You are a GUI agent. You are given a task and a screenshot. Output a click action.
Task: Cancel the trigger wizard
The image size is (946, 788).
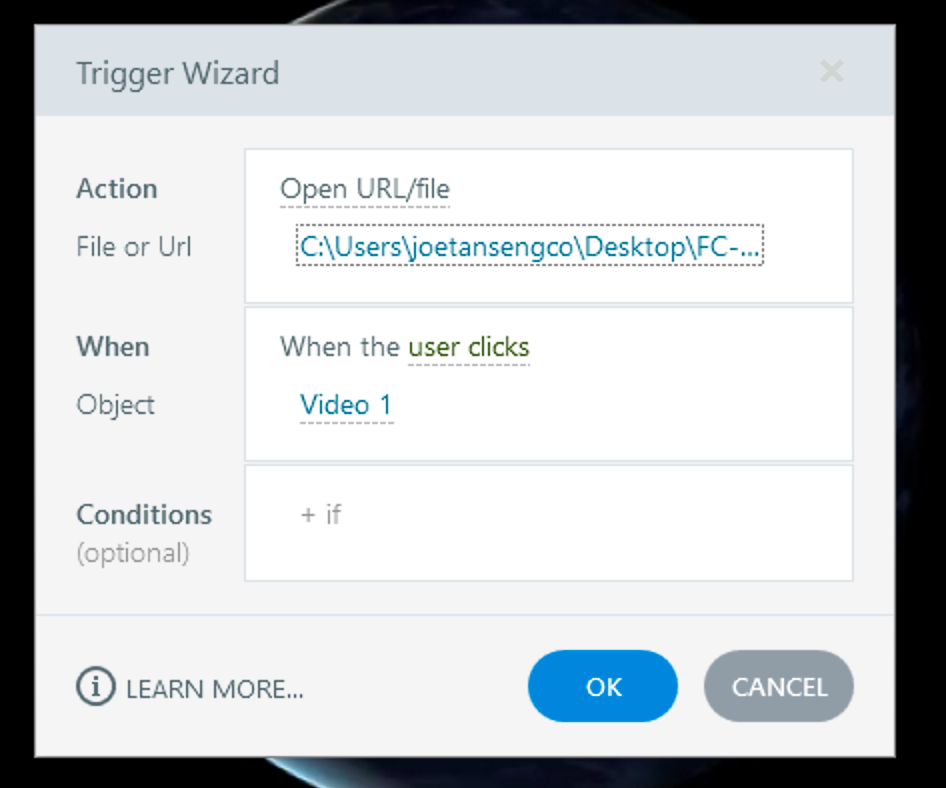(779, 687)
